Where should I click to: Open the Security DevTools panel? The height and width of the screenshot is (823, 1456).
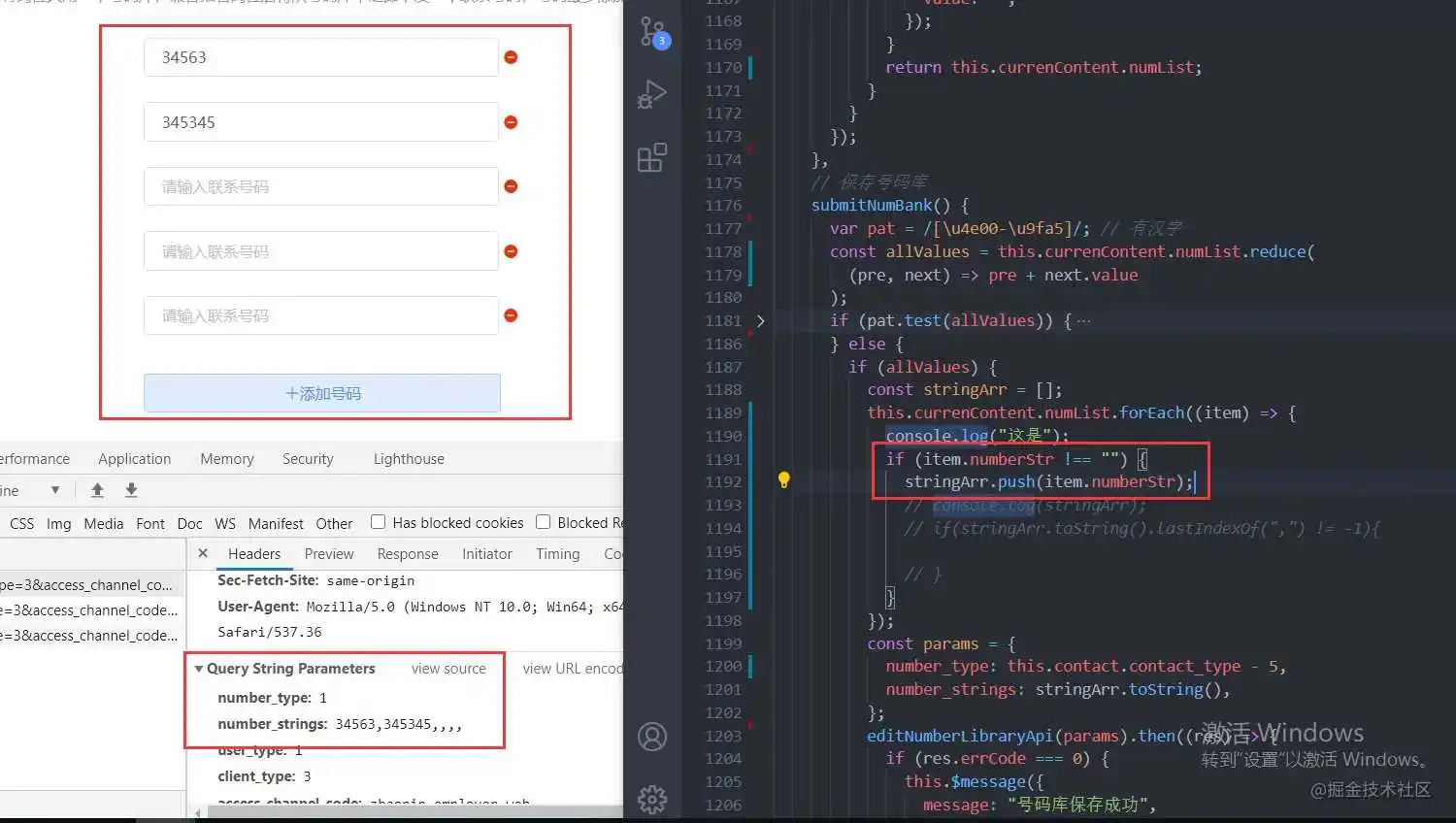point(308,458)
